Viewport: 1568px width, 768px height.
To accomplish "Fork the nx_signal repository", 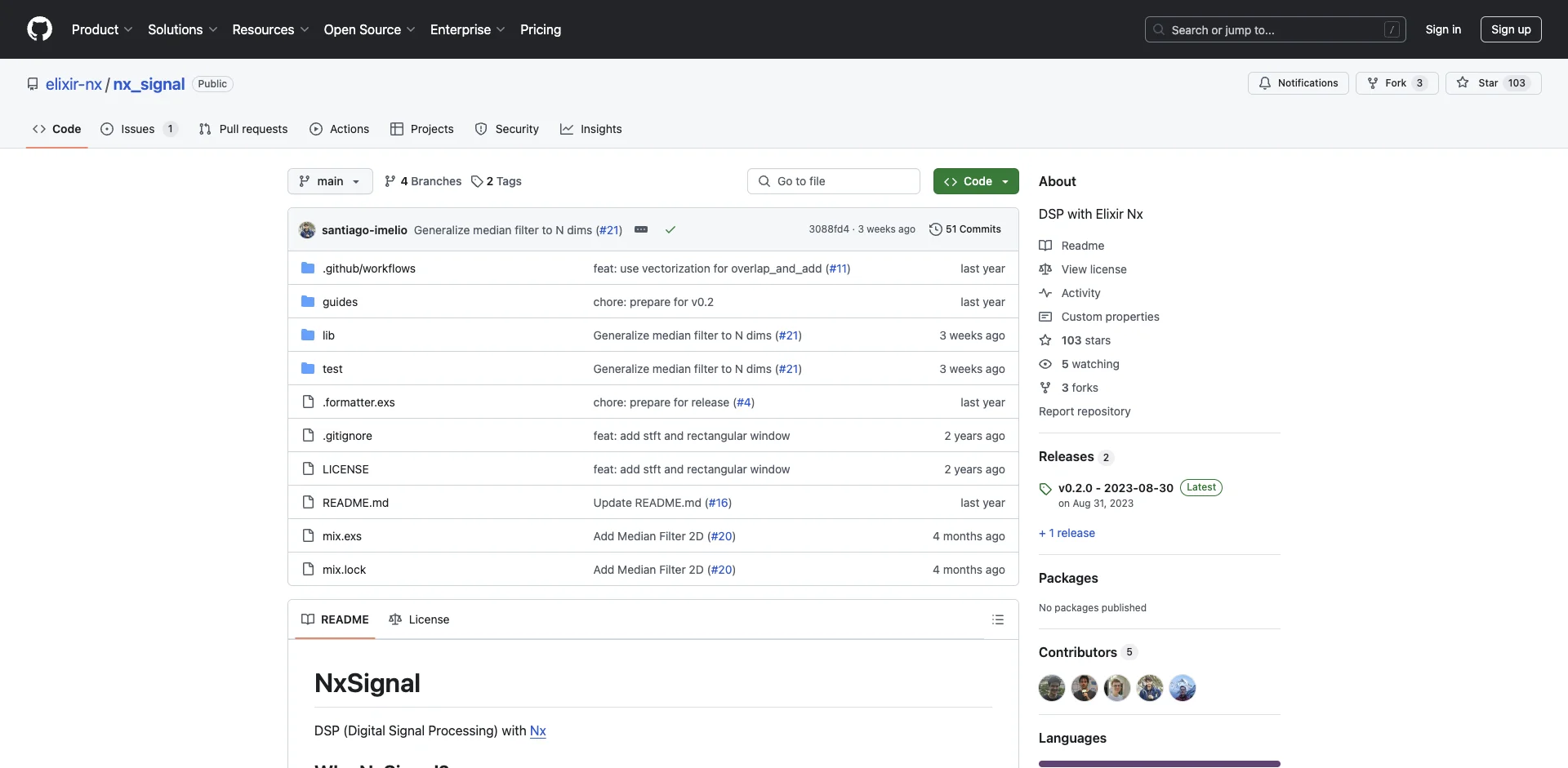I will [1396, 83].
